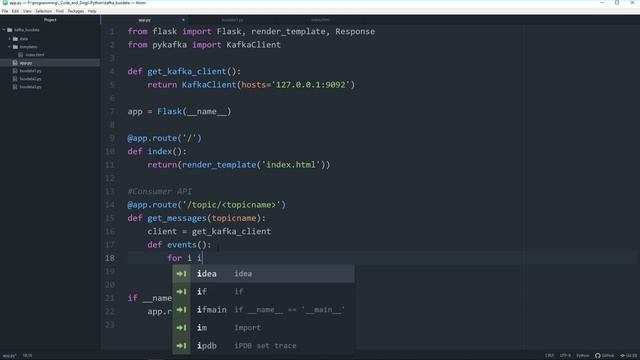Screen dimensions: 640x360
Task: Place cursor in 'def get_kafka_client():' line
Action: click(184, 71)
